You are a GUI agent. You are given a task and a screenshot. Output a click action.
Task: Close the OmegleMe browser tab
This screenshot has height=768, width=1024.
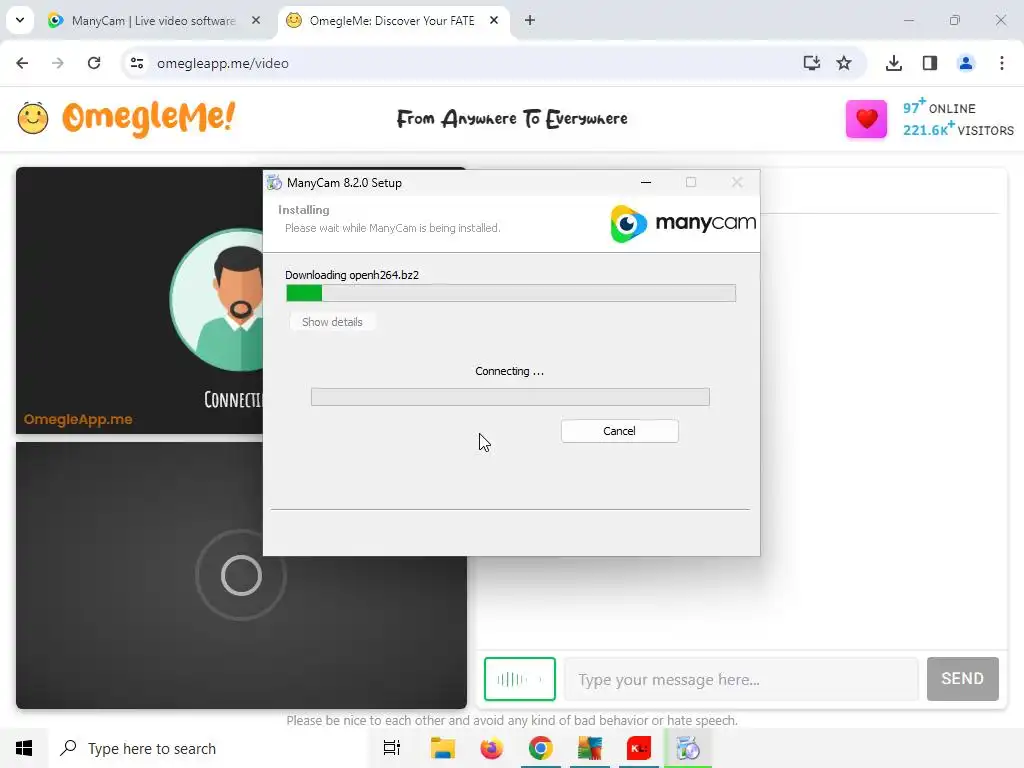point(494,21)
